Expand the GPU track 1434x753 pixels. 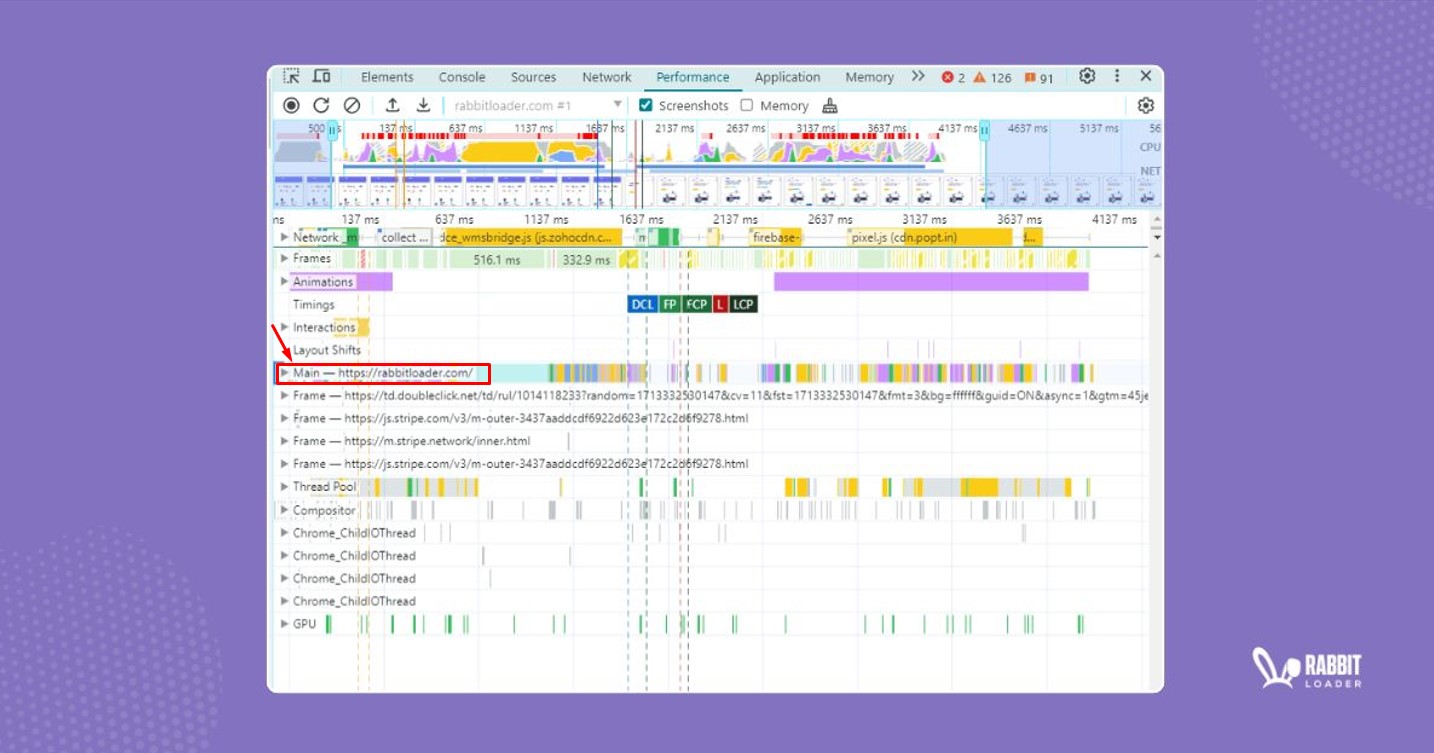284,624
